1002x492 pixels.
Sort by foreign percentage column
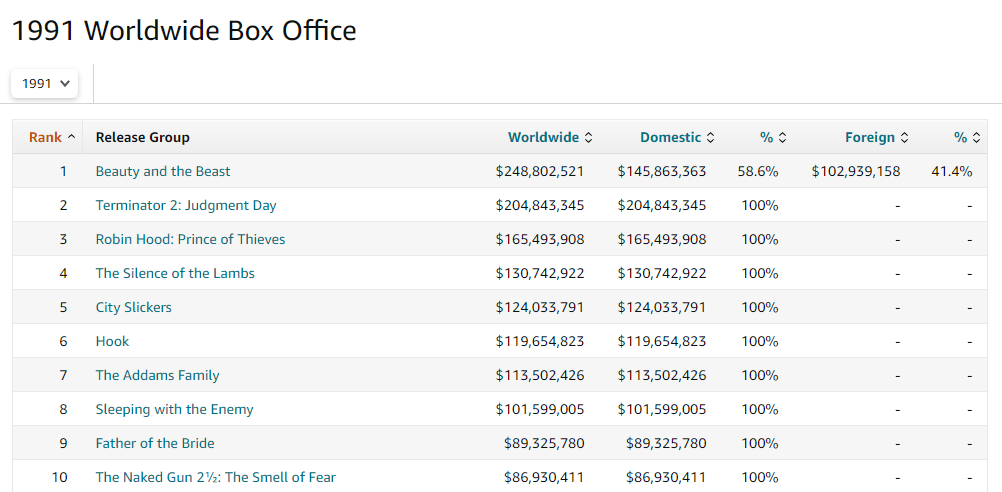point(967,137)
